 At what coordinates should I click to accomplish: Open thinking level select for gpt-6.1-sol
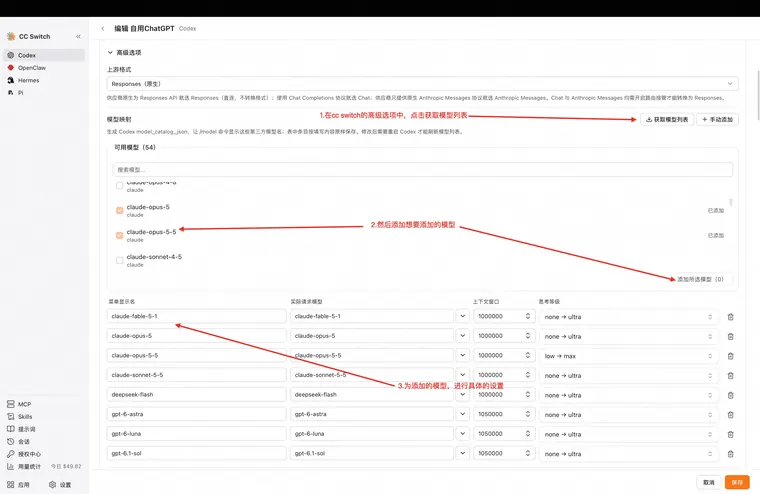point(629,454)
